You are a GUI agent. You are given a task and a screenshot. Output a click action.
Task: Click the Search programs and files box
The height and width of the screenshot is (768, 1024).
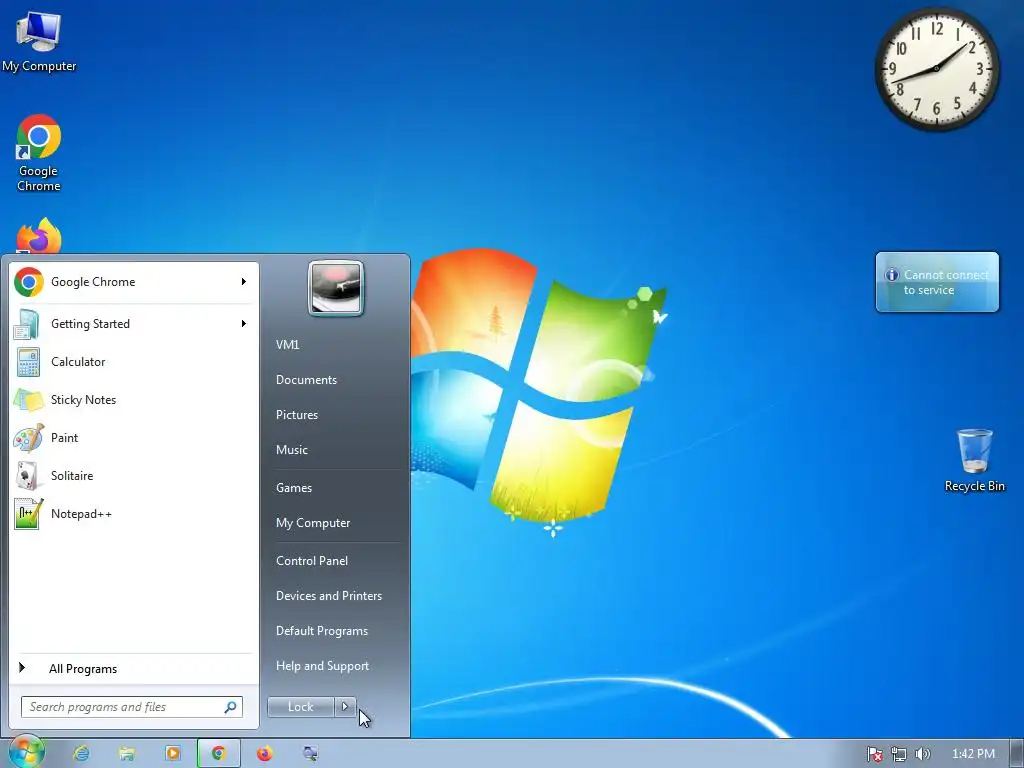pos(132,707)
